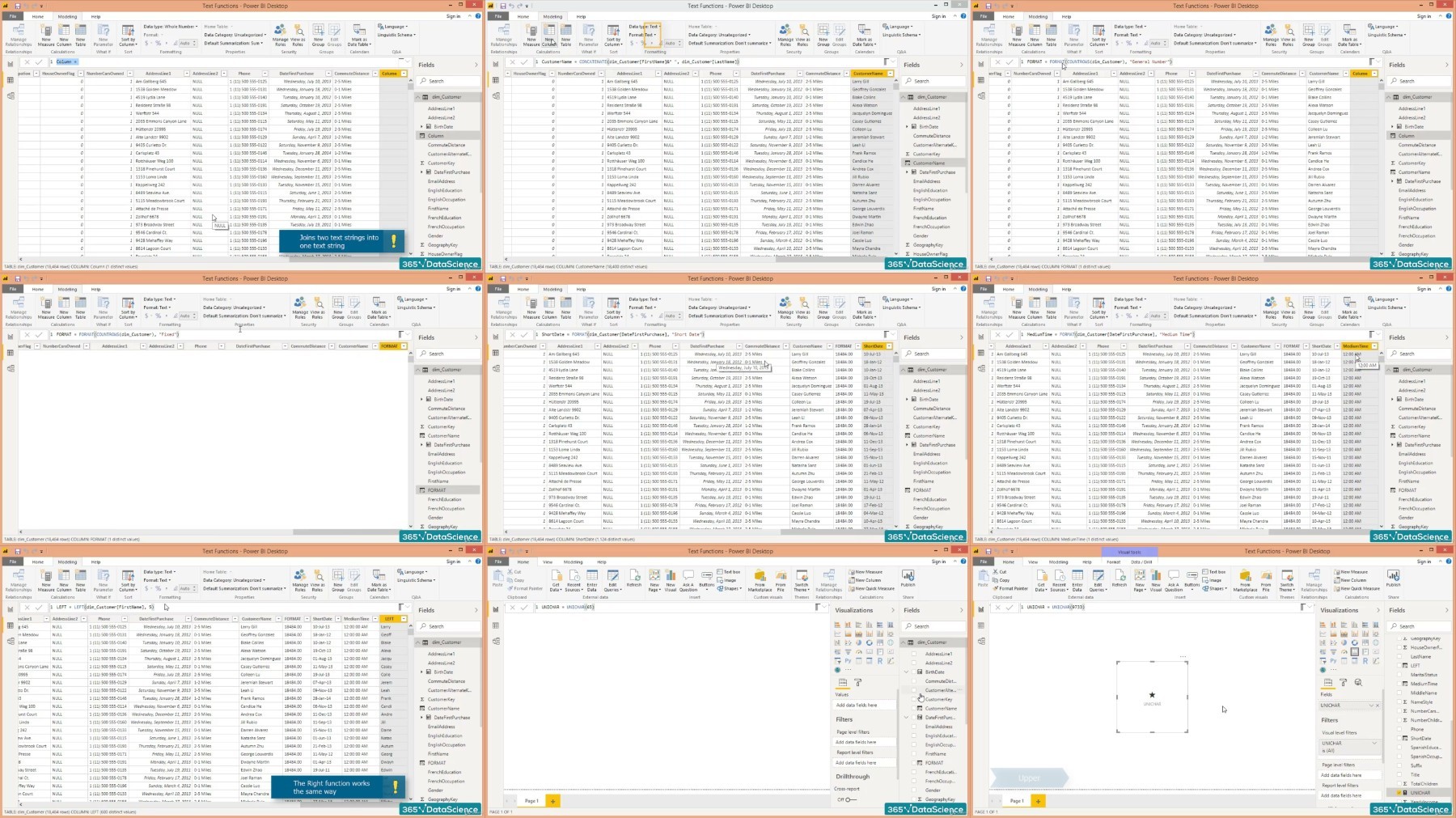This screenshot has width=1456, height=818.
Task: Select gauge visual in bottom-middle window
Action: pos(858,652)
